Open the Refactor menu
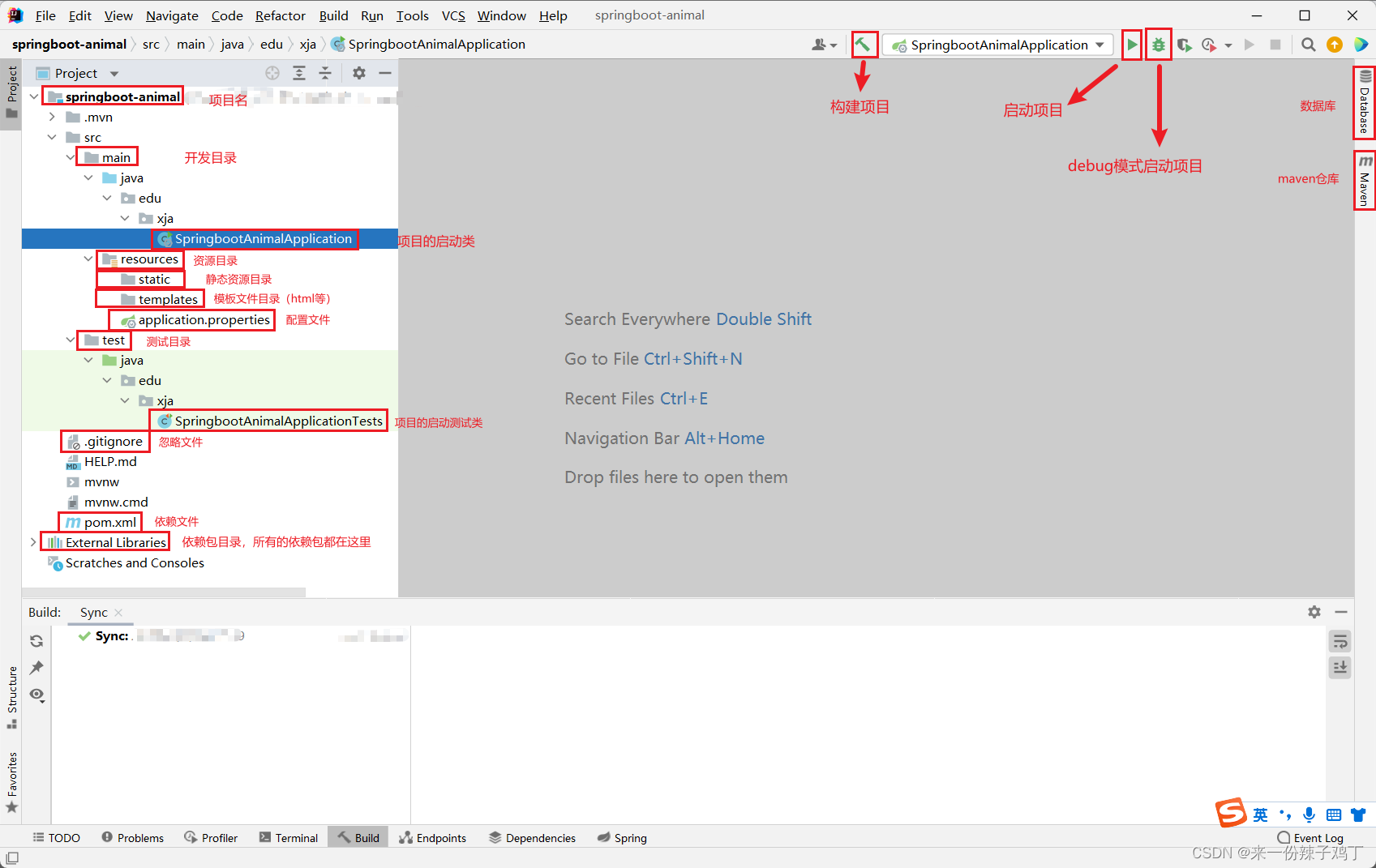This screenshot has width=1376, height=868. coord(280,15)
